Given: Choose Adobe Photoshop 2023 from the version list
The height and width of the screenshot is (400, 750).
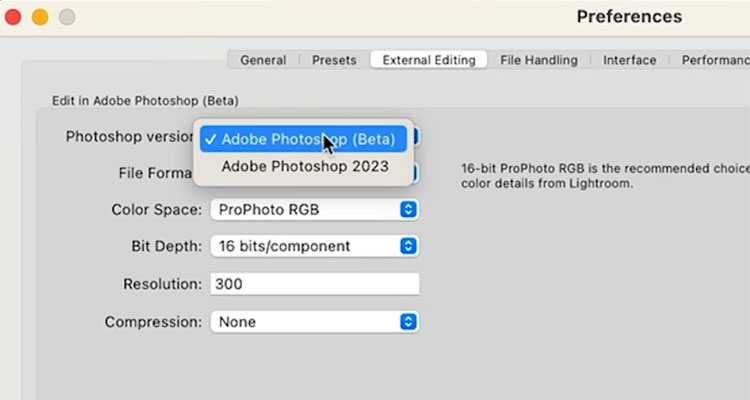Looking at the screenshot, I should 303,167.
